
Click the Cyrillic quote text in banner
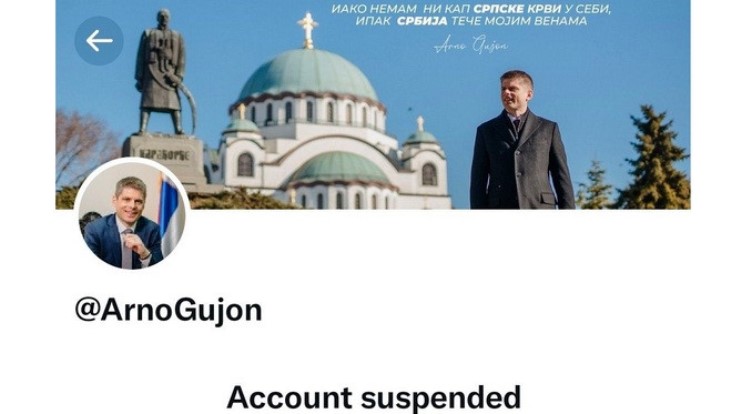coord(471,15)
